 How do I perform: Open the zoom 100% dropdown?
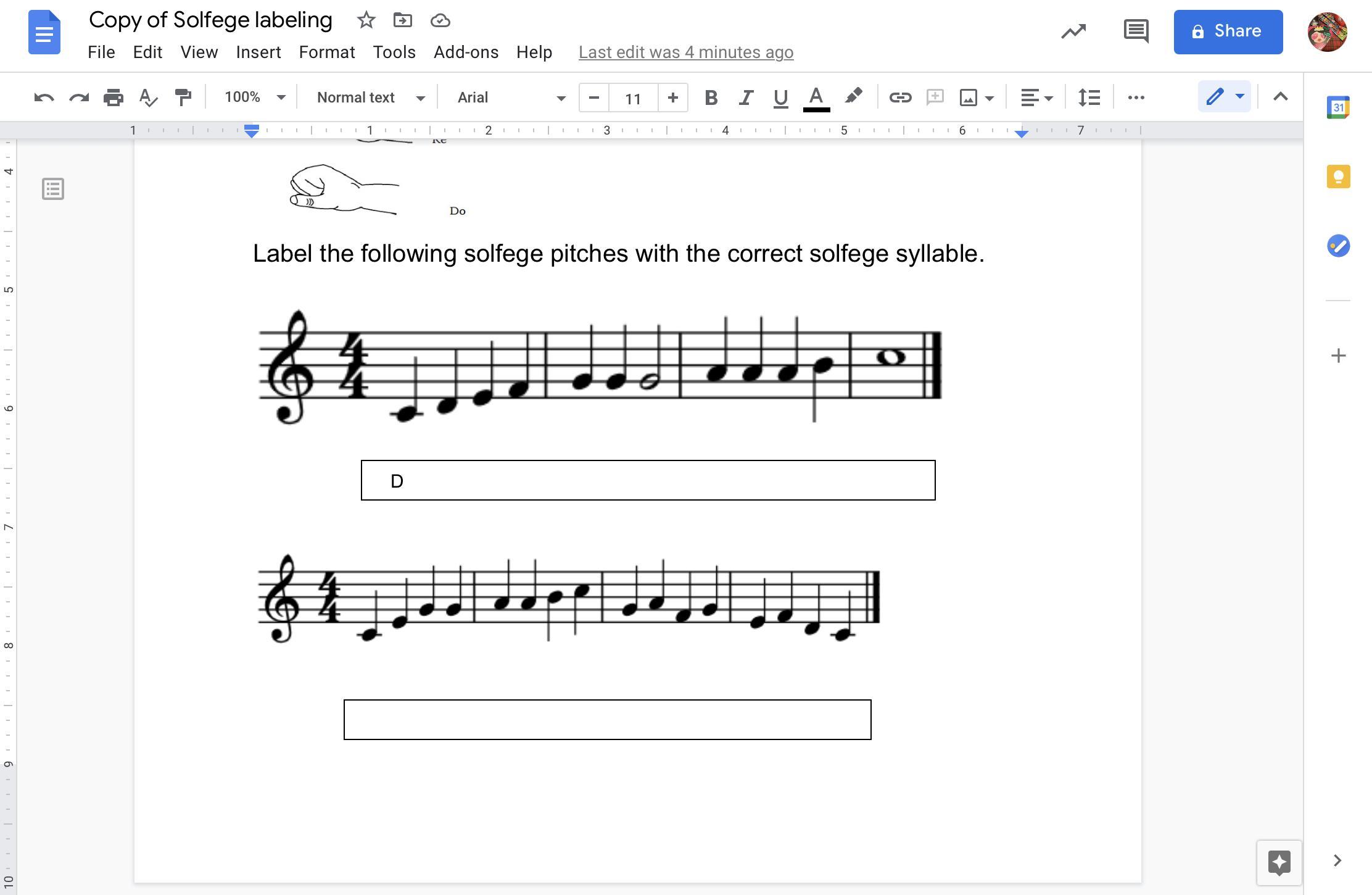pos(254,98)
